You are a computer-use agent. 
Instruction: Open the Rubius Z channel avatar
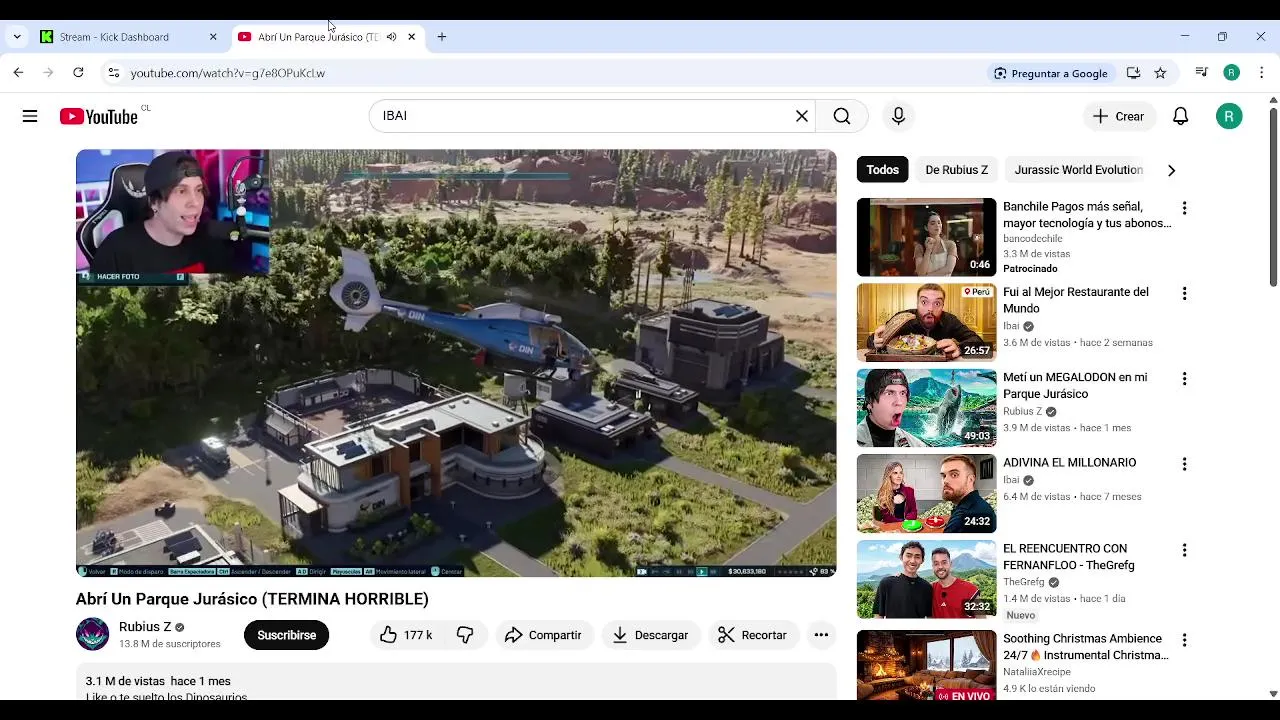(93, 634)
